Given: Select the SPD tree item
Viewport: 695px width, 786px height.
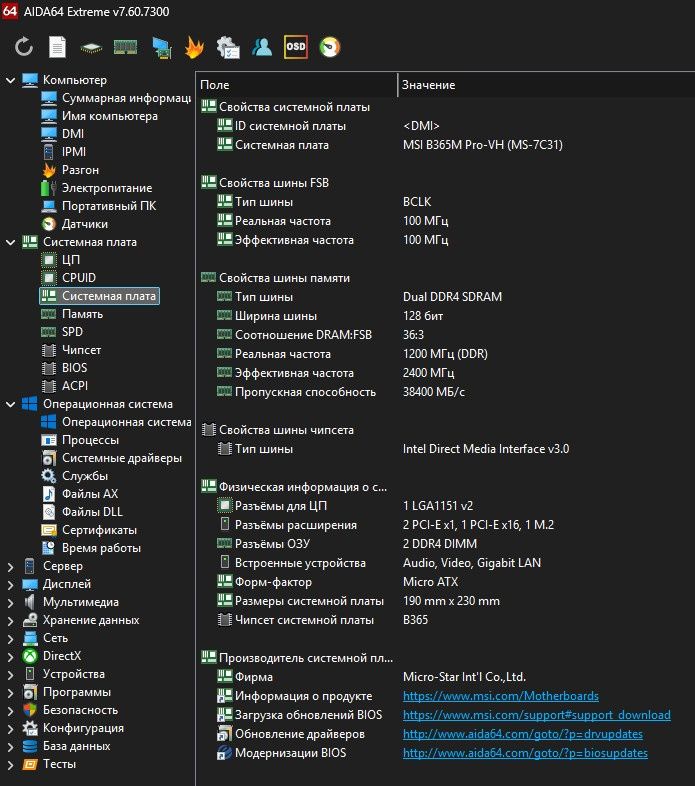Looking at the screenshot, I should tap(62, 332).
